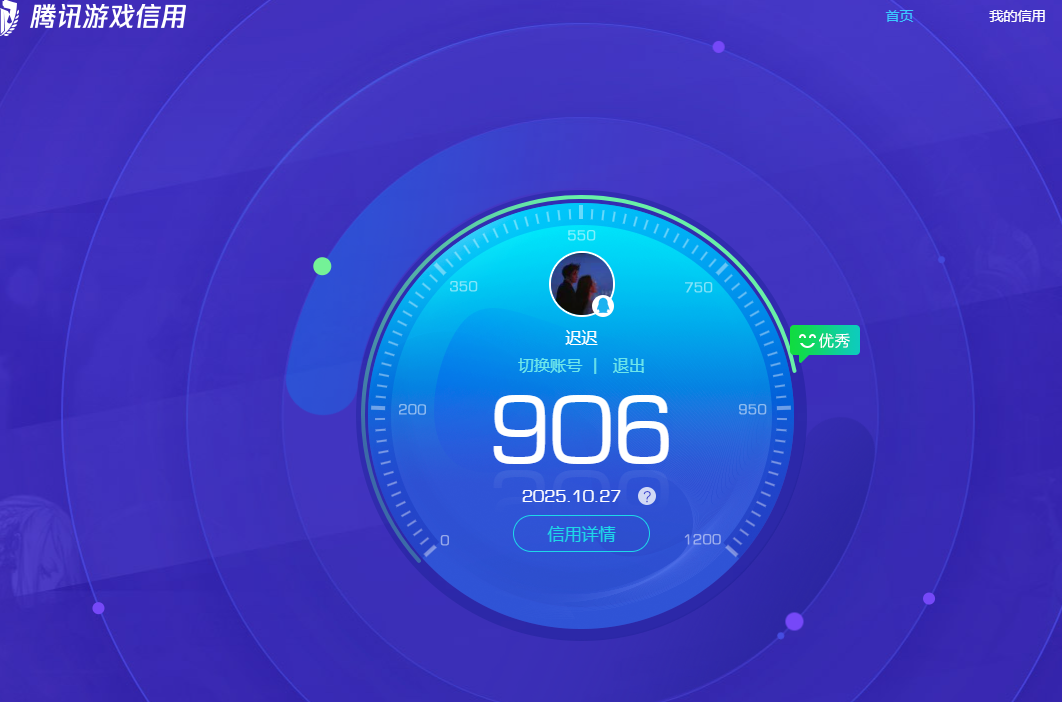Go to the 首页 navigation tab
This screenshot has height=702, width=1062.
coord(899,16)
